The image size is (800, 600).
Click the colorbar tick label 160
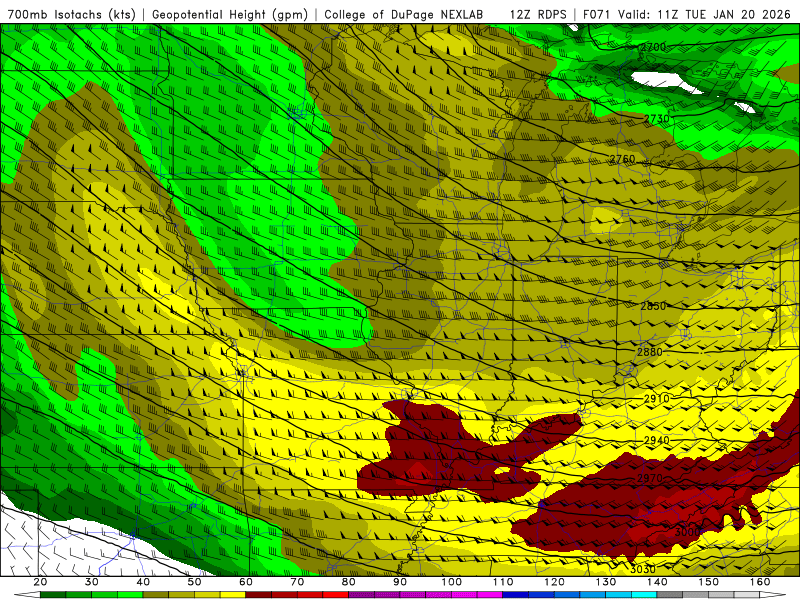click(x=760, y=582)
